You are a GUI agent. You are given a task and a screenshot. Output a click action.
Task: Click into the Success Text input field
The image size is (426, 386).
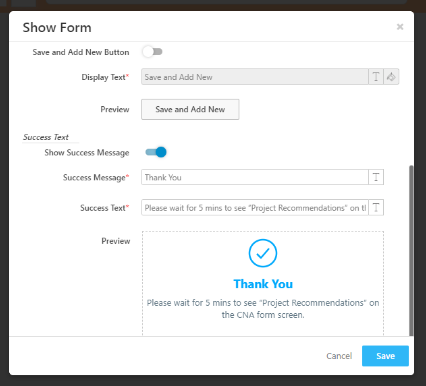(255, 208)
